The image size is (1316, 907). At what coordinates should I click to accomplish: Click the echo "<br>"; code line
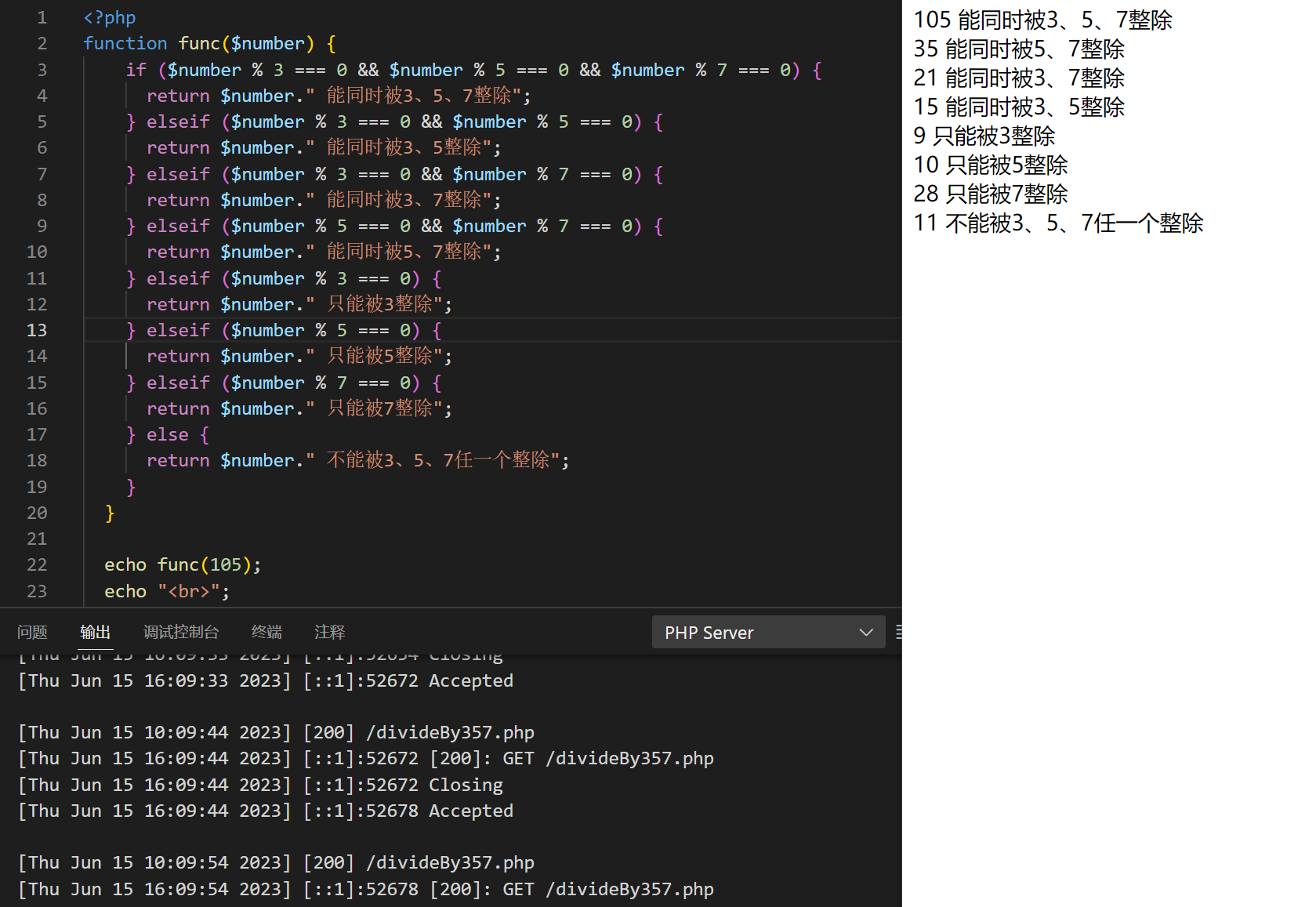167,591
